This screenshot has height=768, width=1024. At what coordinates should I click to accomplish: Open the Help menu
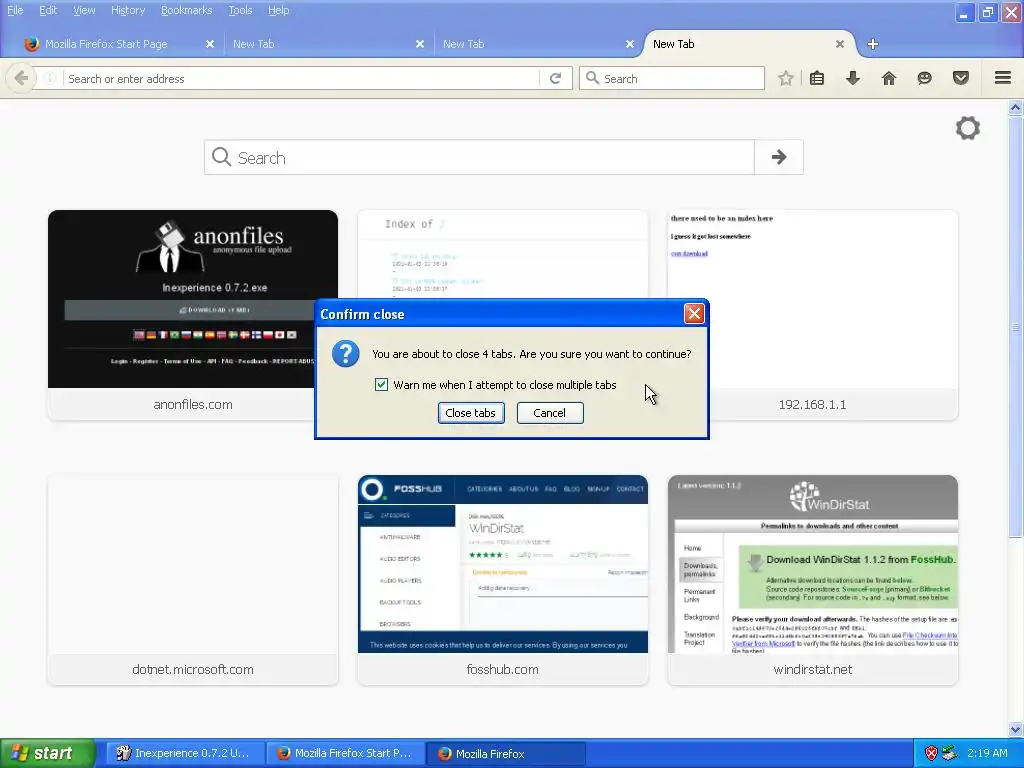[x=279, y=10]
